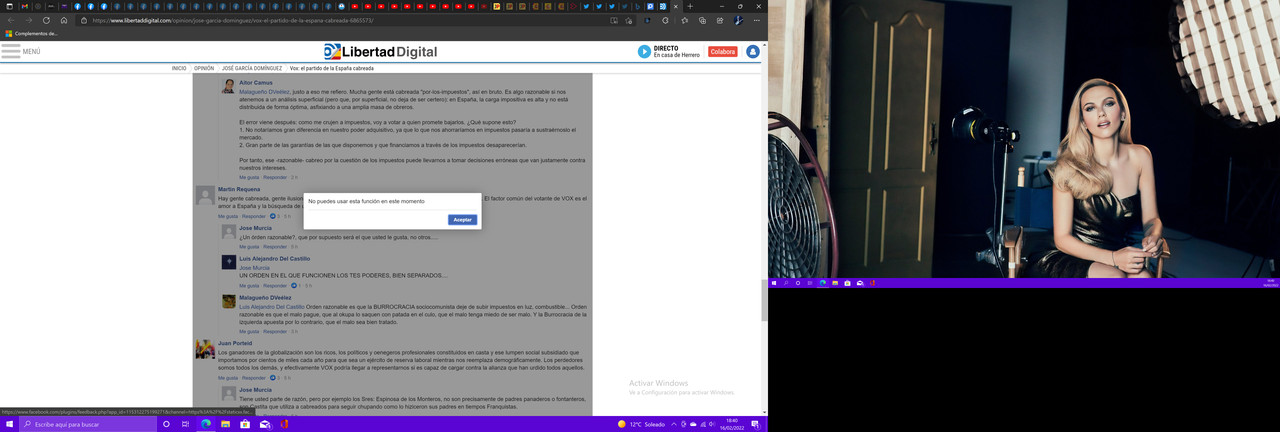This screenshot has width=1280, height=432.
Task: Open the blue user profile icon
Action: pos(753,51)
